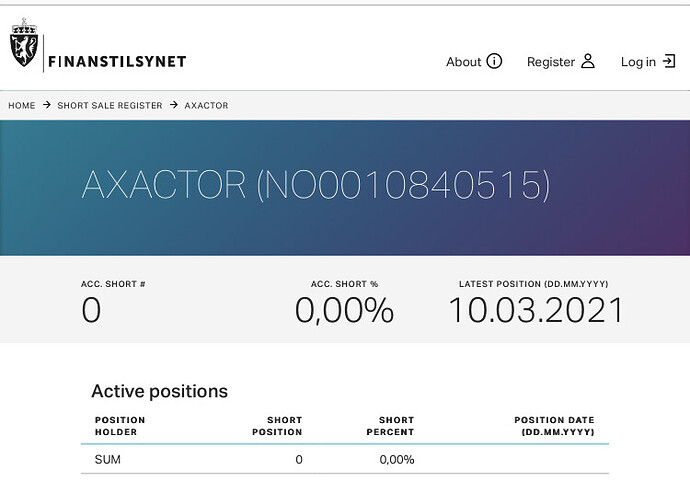Click the FINANSTILSYNET wordmark

[117, 61]
